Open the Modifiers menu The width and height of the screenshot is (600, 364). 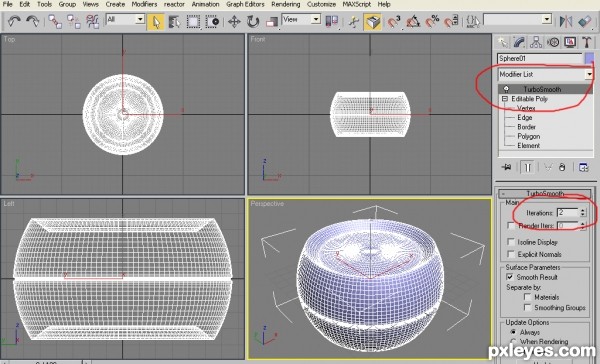coord(144,4)
